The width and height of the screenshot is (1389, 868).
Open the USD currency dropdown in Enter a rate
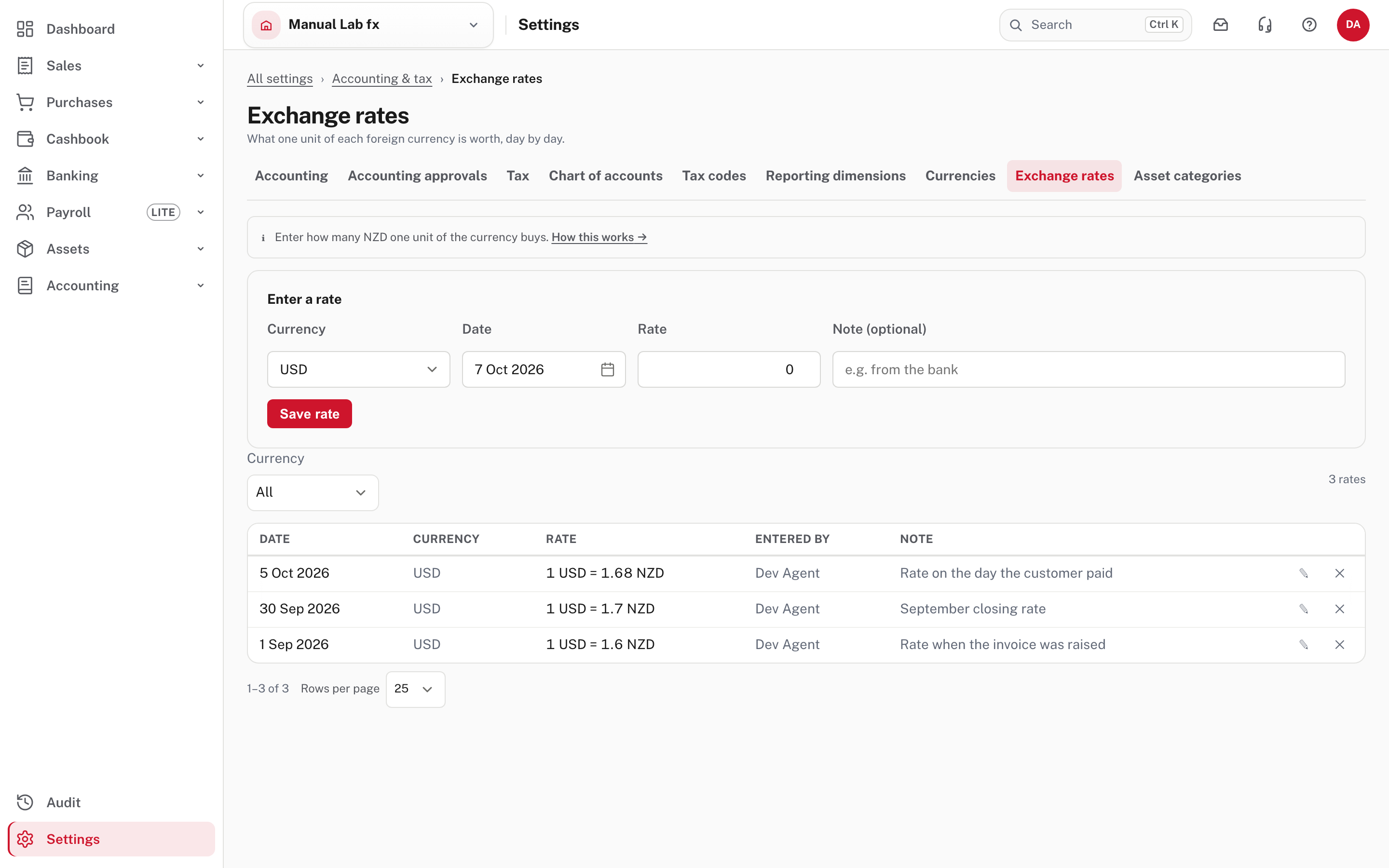[358, 369]
